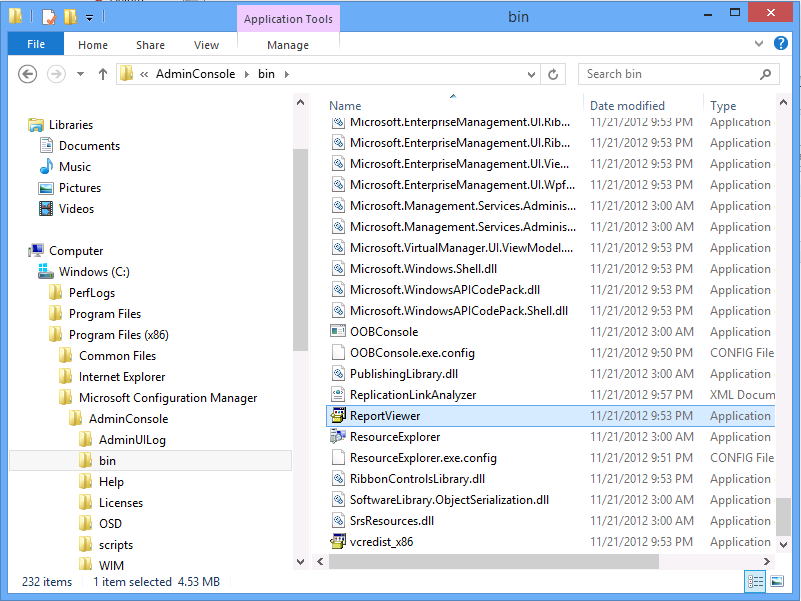Click the breadcrumb overflow double chevron
The image size is (801, 601).
(144, 75)
